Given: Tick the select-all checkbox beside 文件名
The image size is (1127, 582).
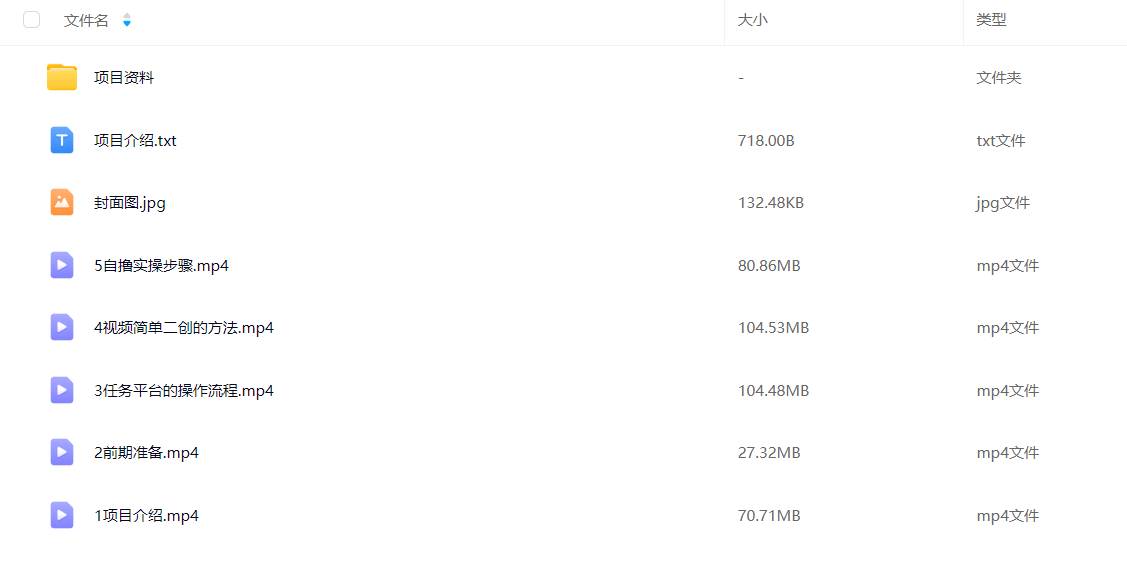Looking at the screenshot, I should [32, 20].
